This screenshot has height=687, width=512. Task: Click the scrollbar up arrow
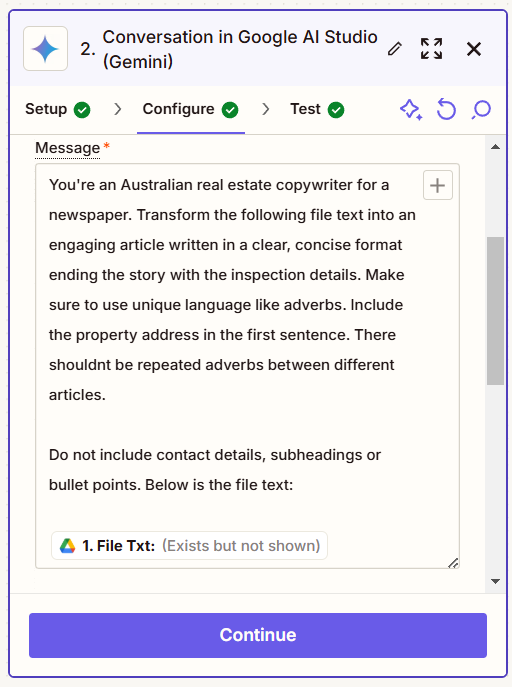pos(495,147)
